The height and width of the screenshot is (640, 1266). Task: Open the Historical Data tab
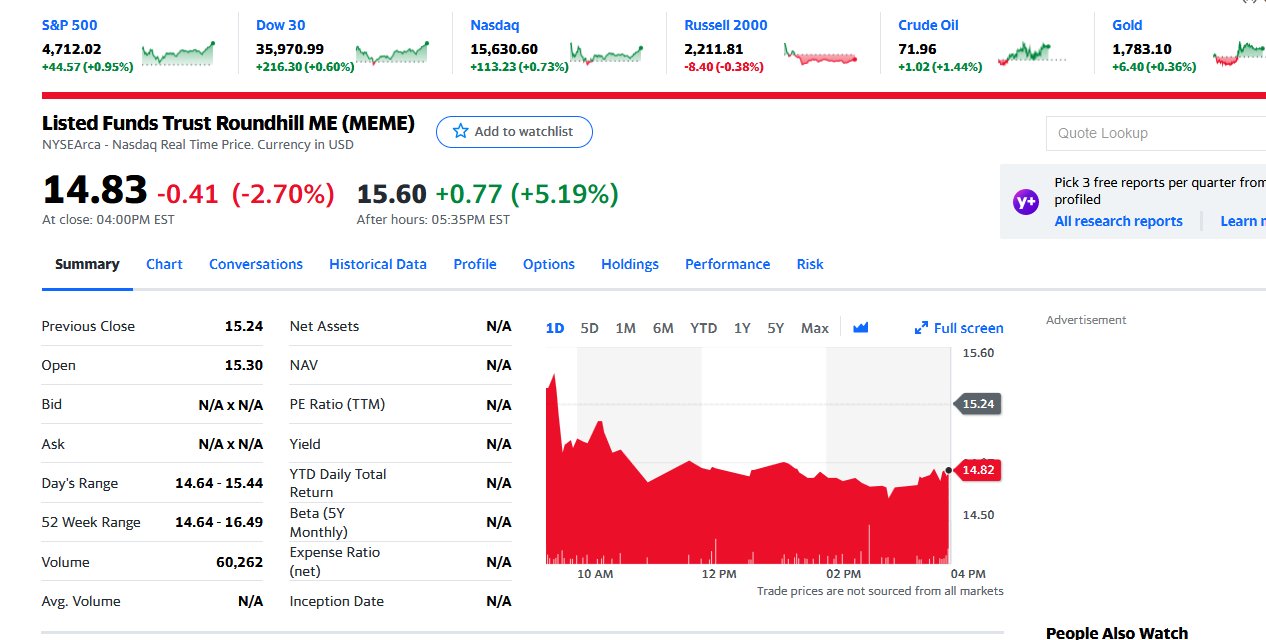[378, 264]
